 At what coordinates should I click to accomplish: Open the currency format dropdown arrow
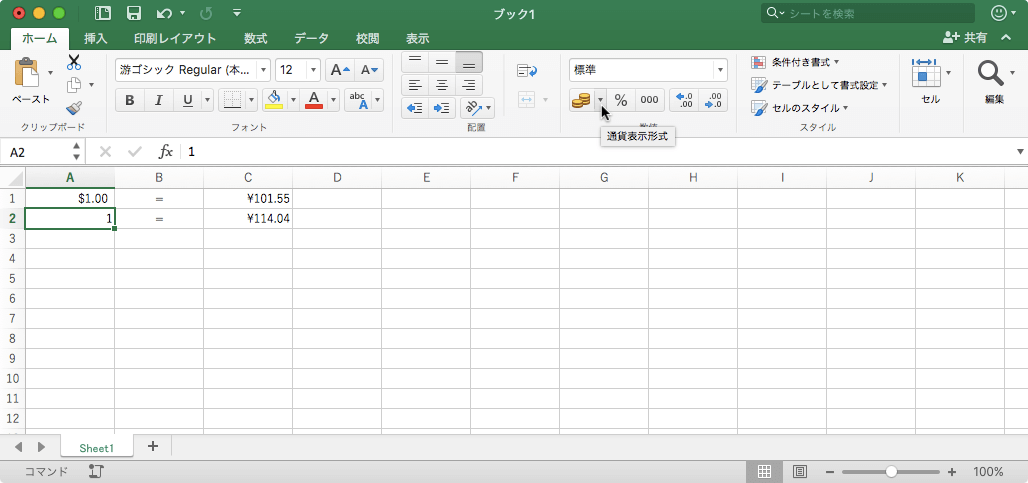point(601,100)
